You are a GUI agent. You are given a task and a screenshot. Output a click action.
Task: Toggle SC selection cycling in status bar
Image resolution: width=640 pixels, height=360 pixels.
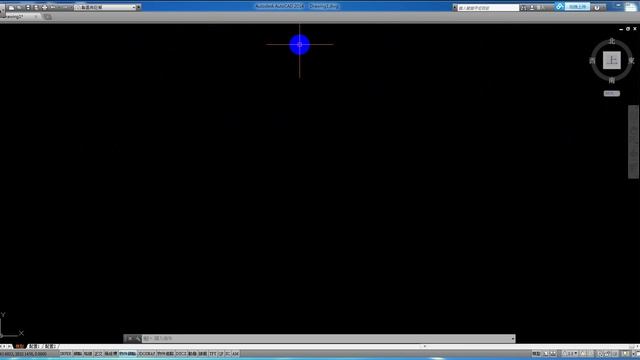228,354
